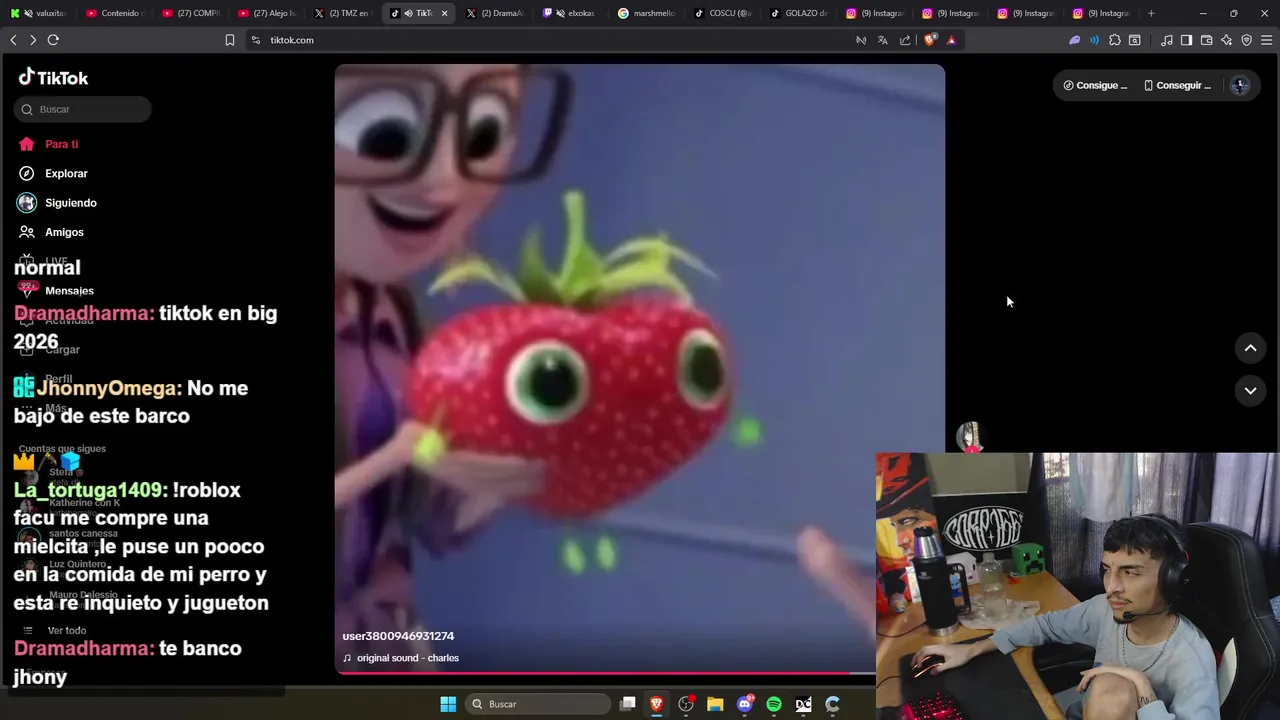1280x720 pixels.
Task: Reload the page
Action: (53, 40)
